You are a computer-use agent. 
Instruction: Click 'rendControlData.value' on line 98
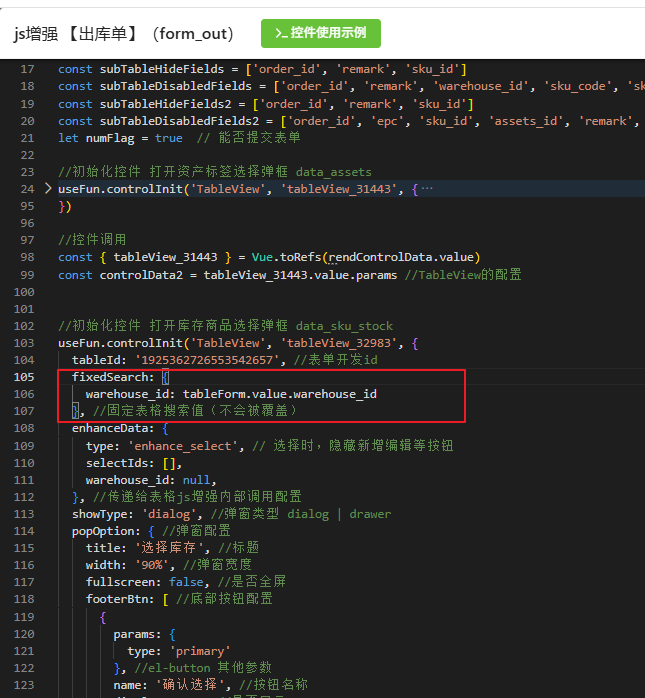[x=401, y=257]
